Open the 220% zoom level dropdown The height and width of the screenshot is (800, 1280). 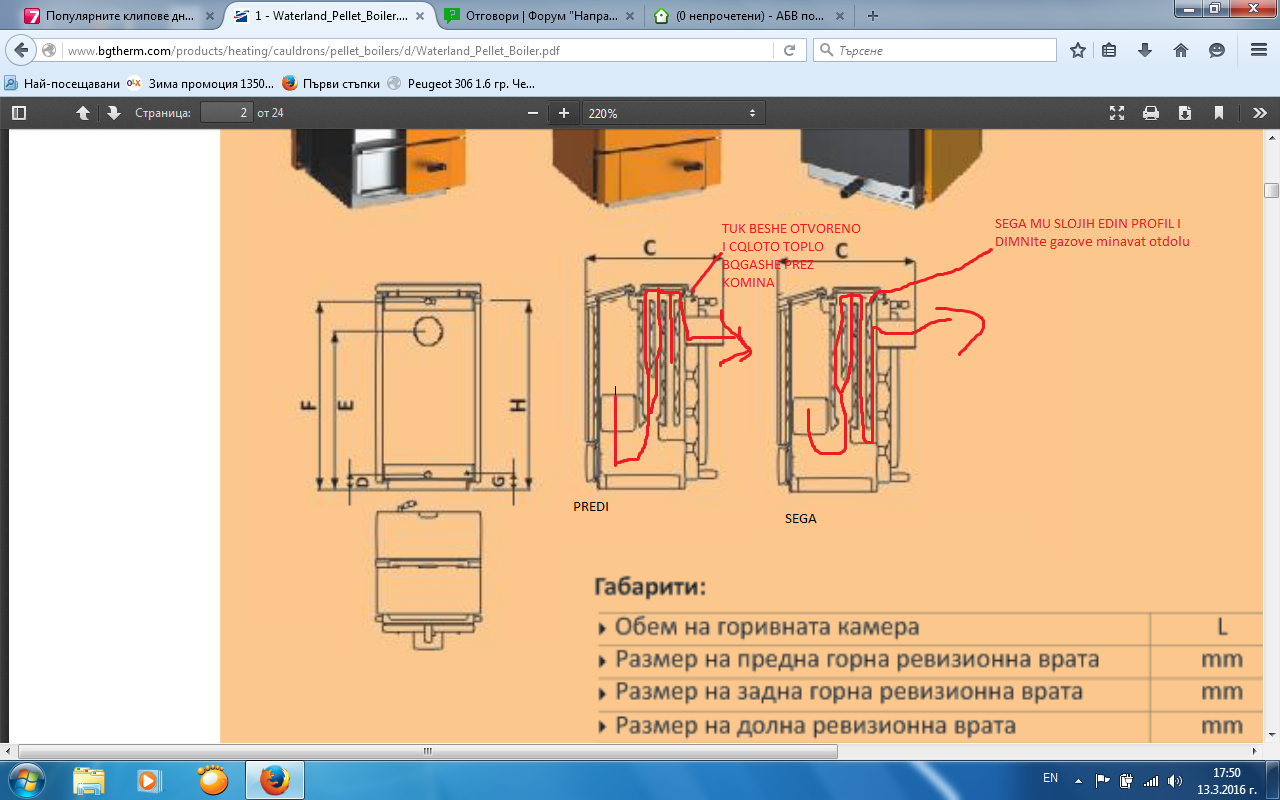tap(673, 113)
